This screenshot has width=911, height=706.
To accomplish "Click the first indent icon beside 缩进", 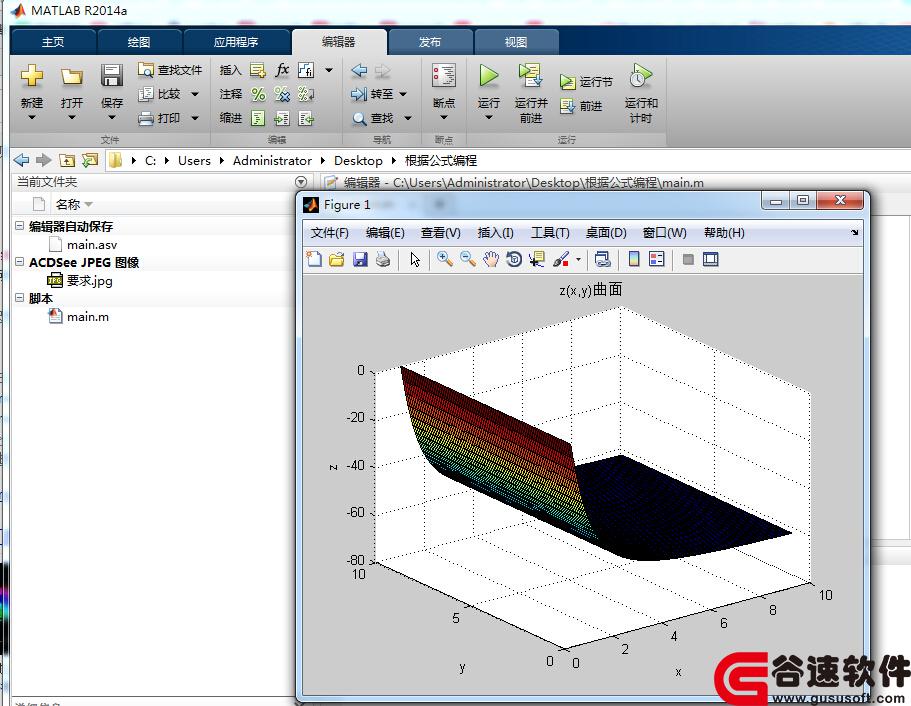I will point(258,119).
